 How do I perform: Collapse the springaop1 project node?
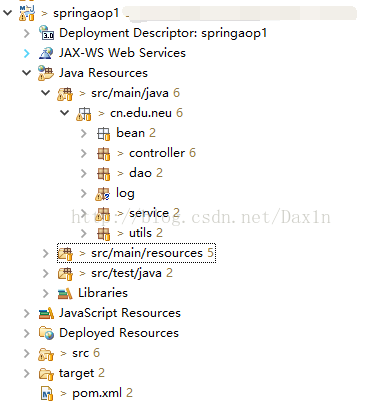pyautogui.click(x=7, y=13)
